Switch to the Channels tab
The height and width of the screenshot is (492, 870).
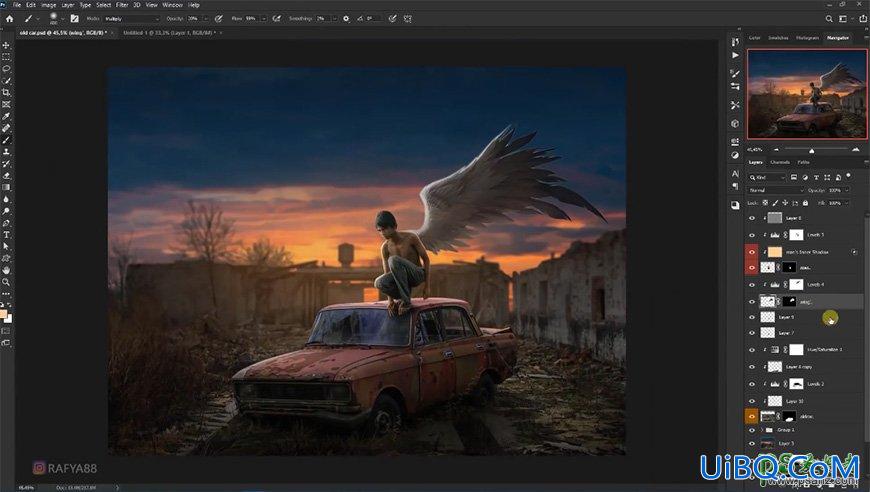[x=780, y=163]
